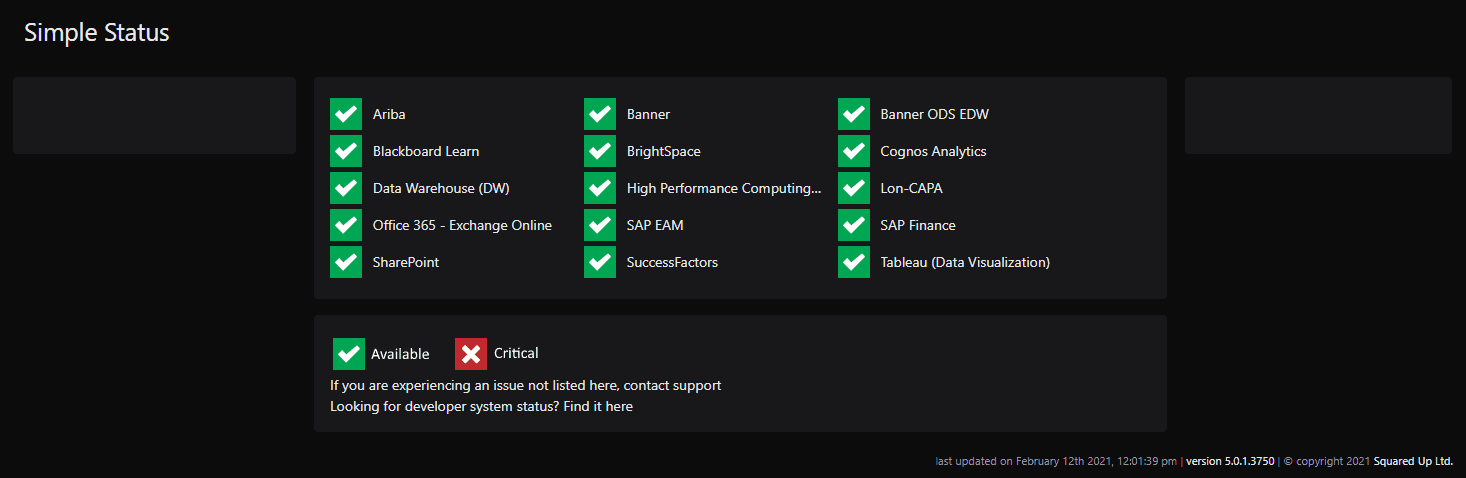Click the green check icon beside Ariba
This screenshot has width=1466, height=478.
pyautogui.click(x=346, y=114)
